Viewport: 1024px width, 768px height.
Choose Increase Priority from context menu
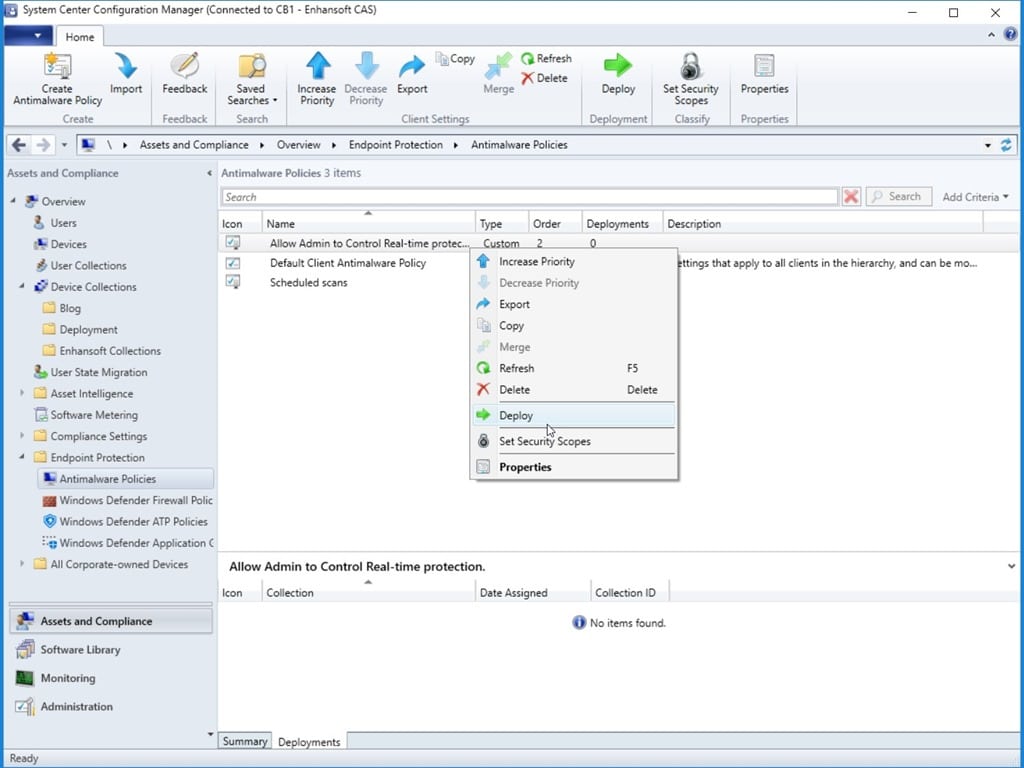click(x=574, y=261)
